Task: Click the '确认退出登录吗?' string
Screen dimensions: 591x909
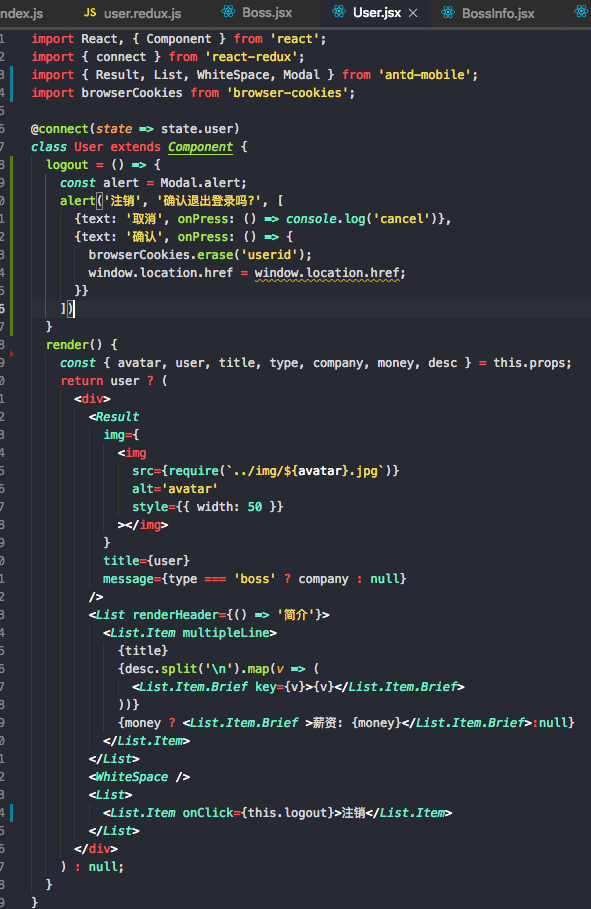Action: click(x=209, y=201)
